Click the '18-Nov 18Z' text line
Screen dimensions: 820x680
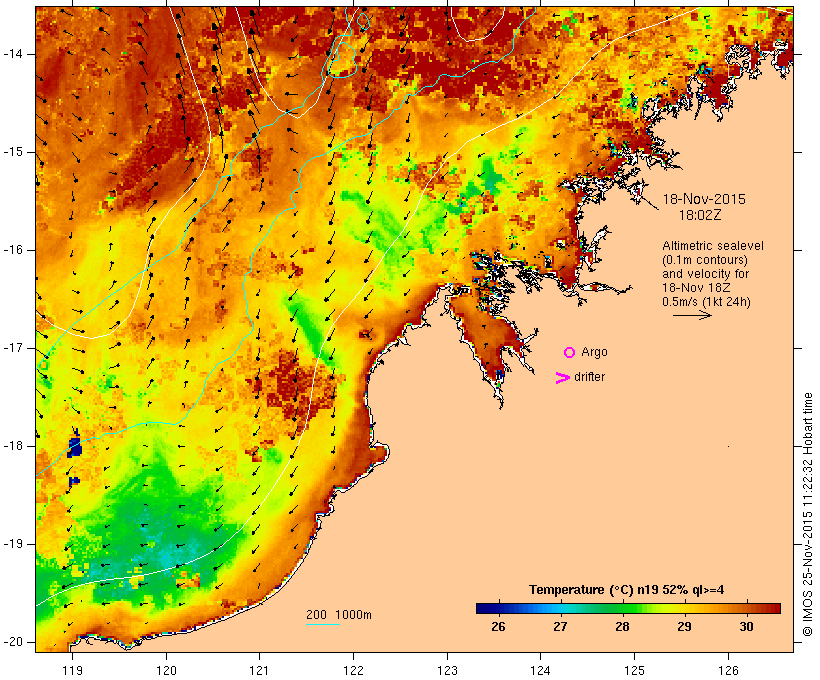[696, 288]
